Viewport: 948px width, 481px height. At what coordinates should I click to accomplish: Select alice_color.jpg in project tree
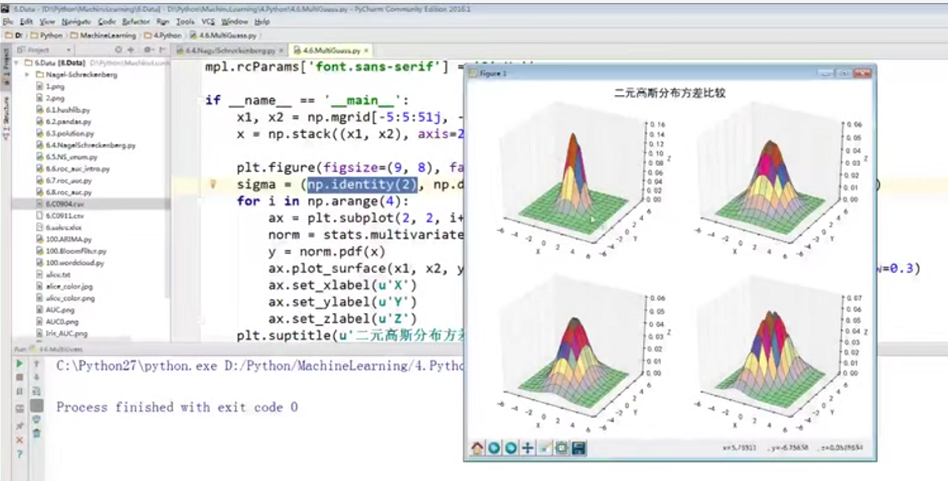pos(64,286)
